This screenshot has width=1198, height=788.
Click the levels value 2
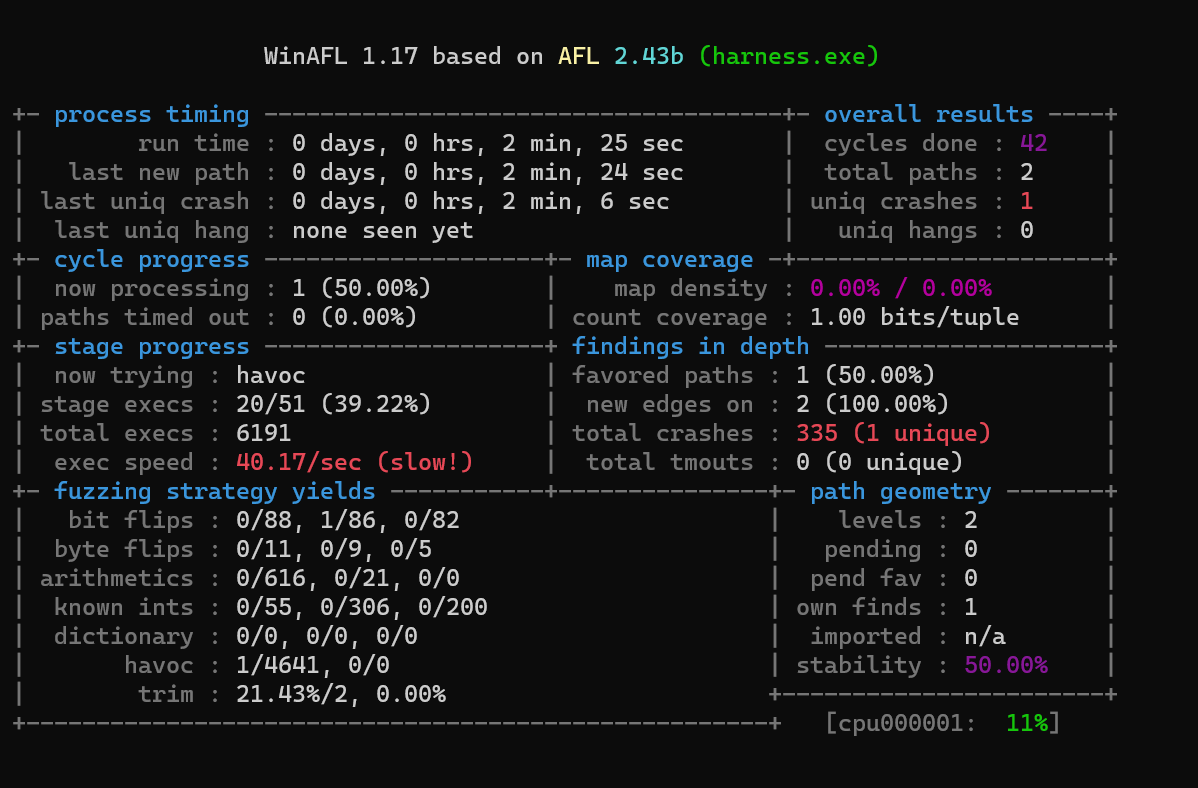(x=970, y=521)
